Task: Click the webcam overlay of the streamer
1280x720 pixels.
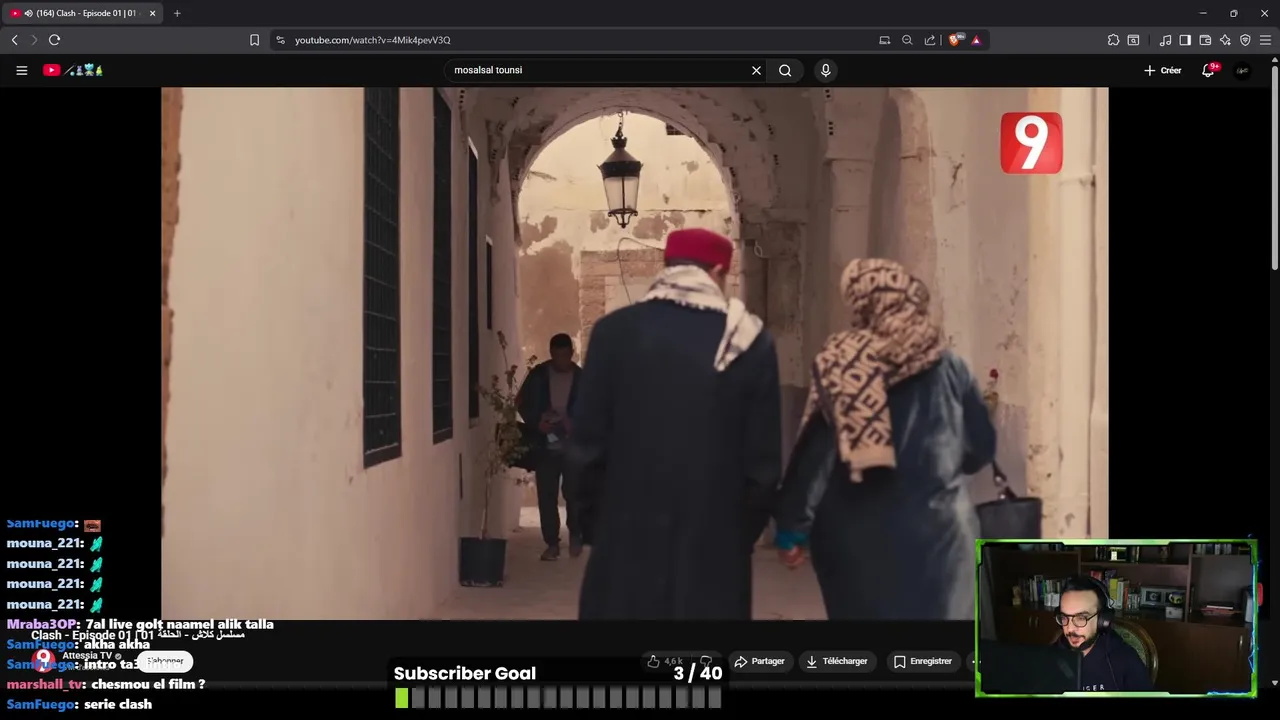Action: pos(1116,618)
